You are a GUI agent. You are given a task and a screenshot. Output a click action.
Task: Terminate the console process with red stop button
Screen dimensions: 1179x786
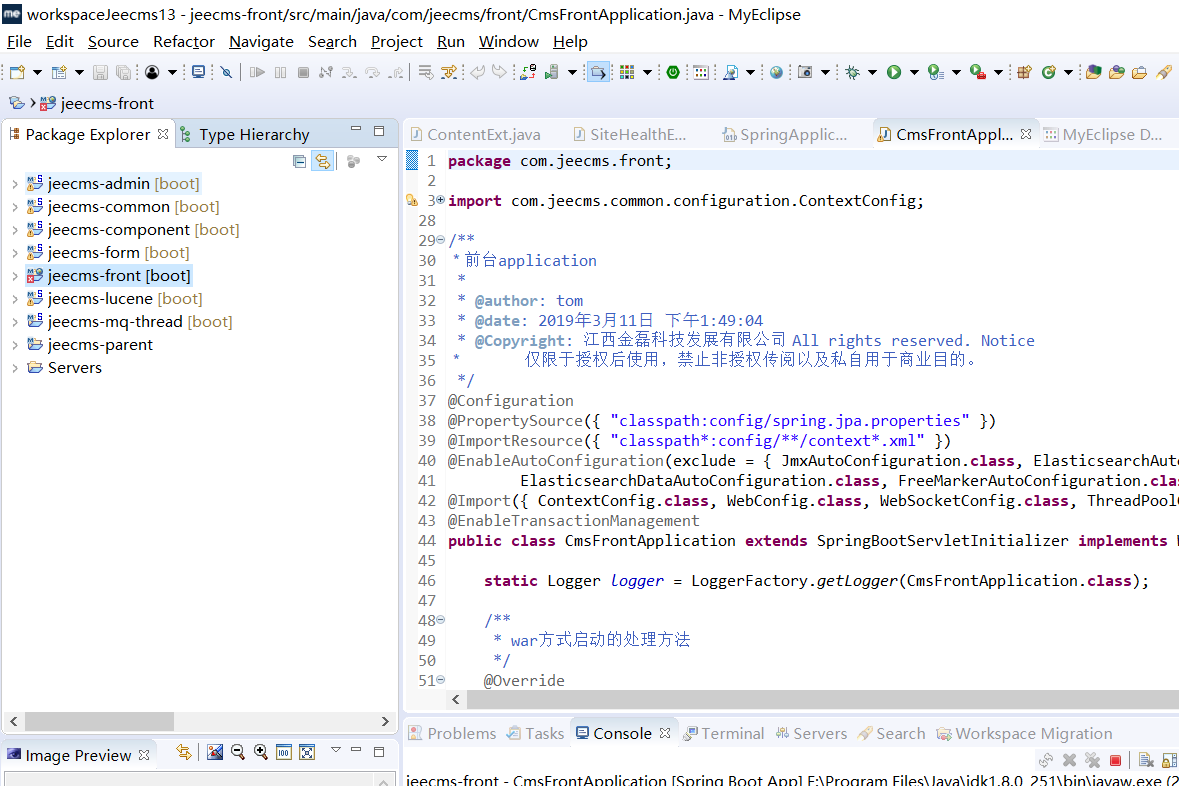coord(1116,761)
